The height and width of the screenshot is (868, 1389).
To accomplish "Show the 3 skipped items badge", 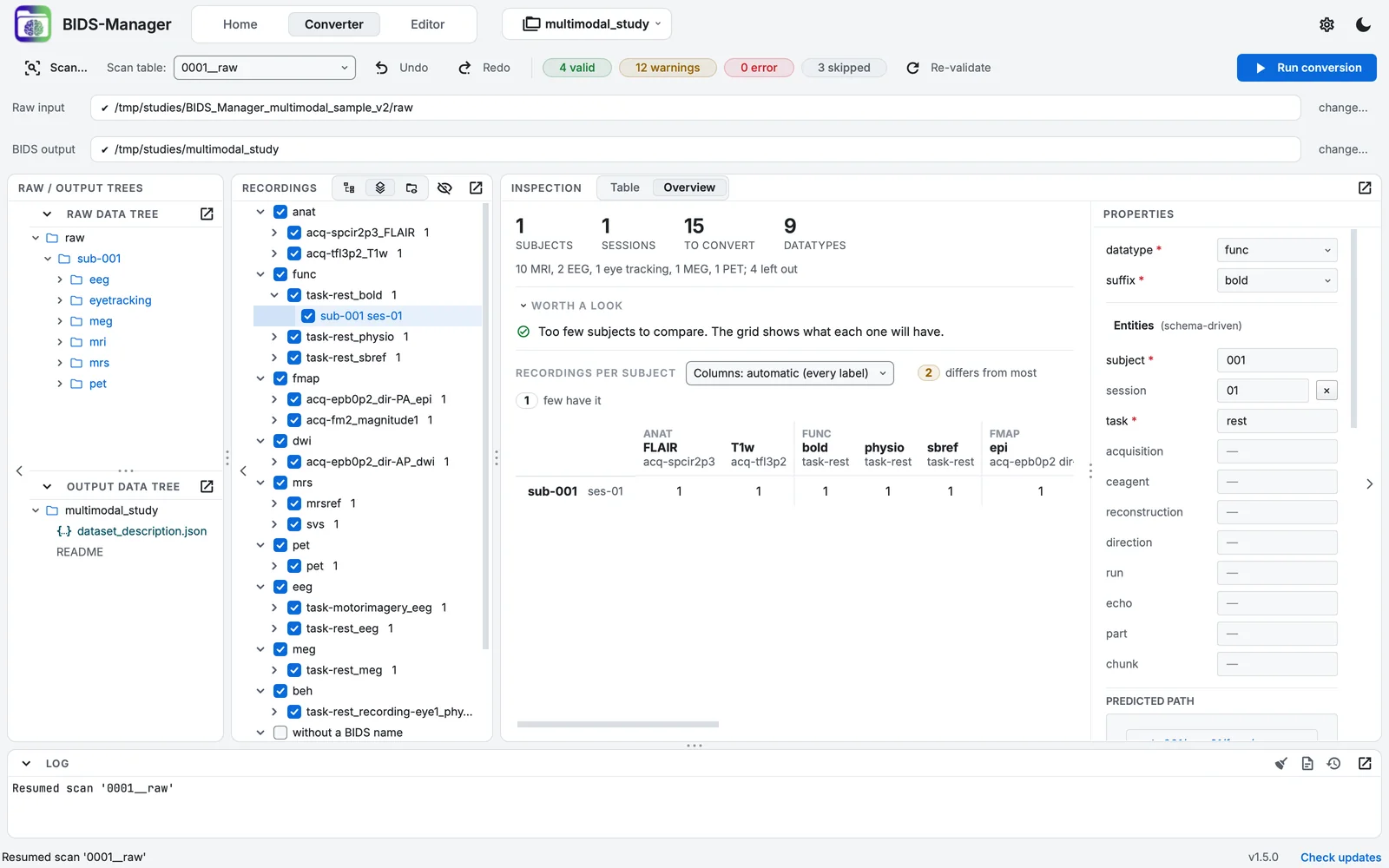I will (x=844, y=68).
